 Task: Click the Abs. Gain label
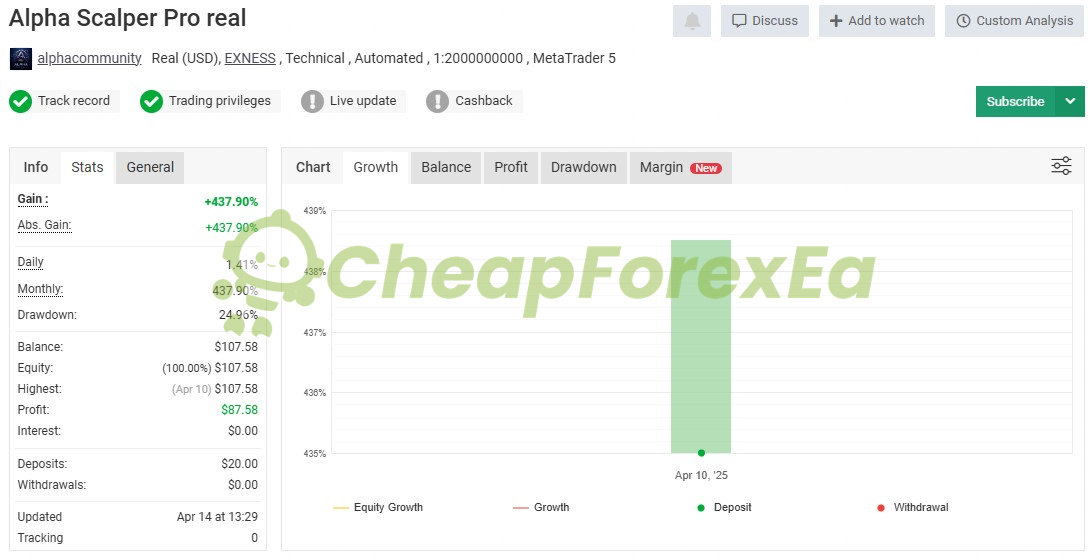[44, 226]
